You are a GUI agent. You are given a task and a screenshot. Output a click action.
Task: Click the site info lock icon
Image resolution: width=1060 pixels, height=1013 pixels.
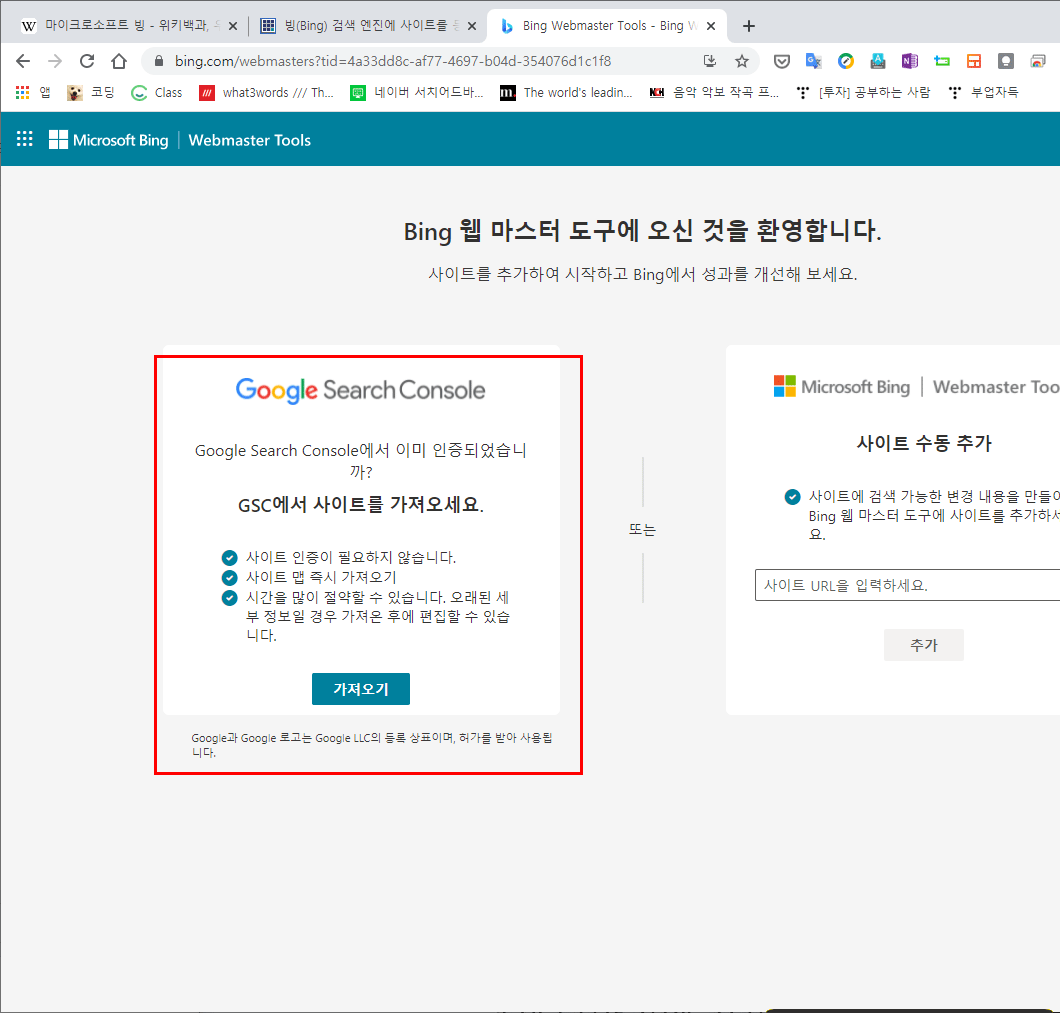(159, 62)
